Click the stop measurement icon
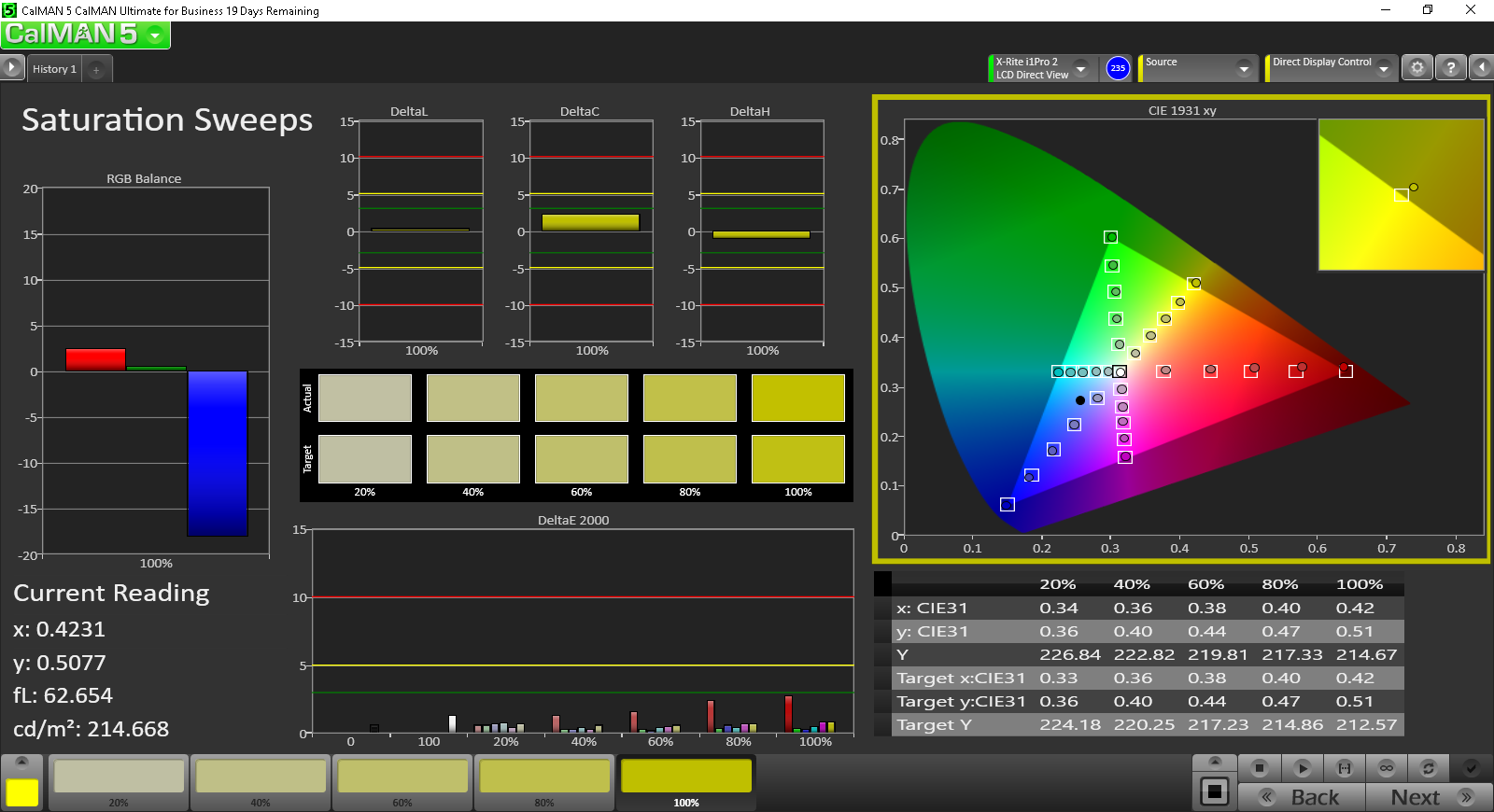This screenshot has height=812, width=1494. coord(1259,768)
